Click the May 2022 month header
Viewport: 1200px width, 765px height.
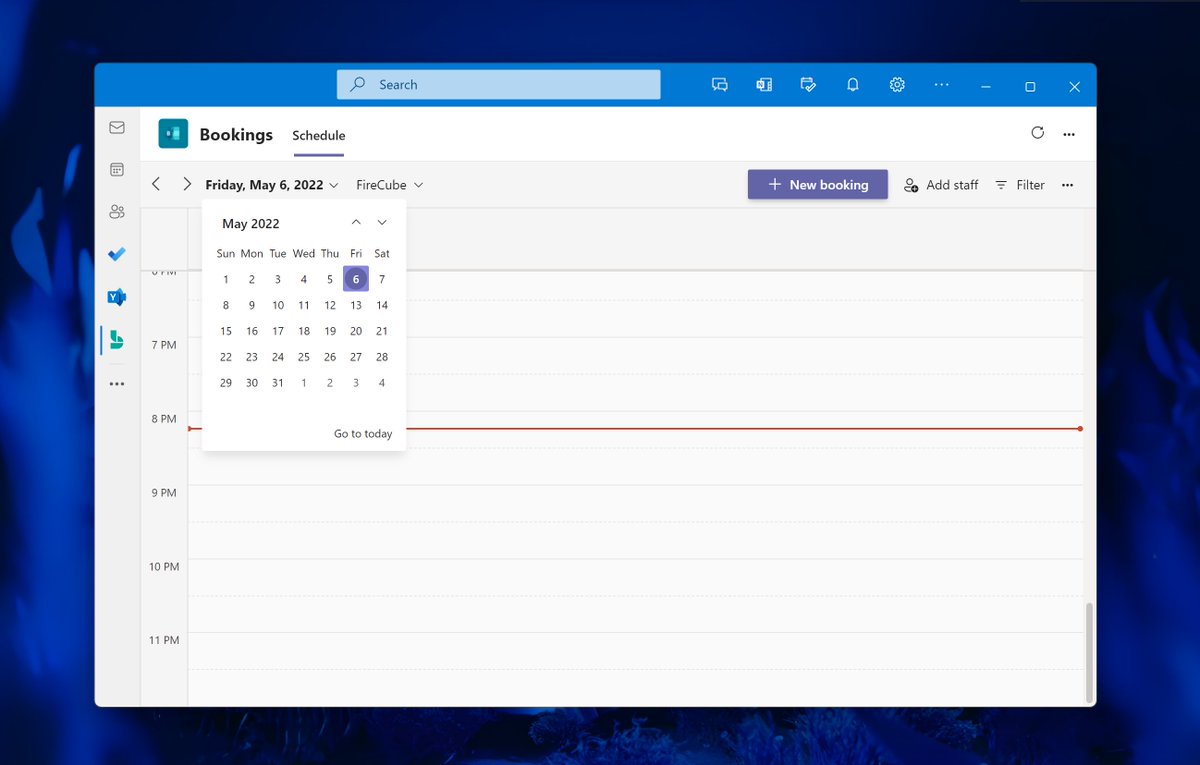[x=251, y=224]
